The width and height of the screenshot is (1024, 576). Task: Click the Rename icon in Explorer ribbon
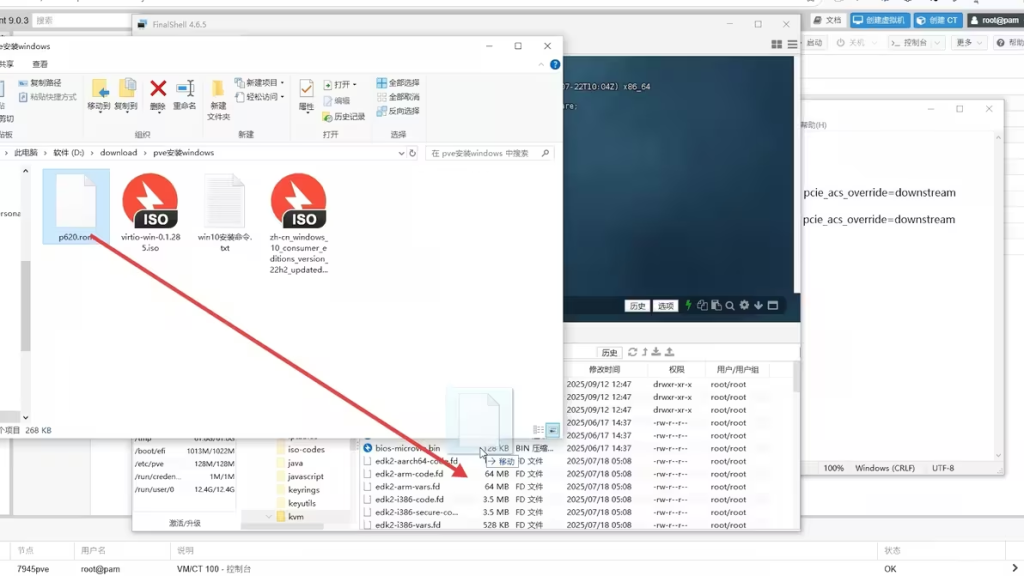pyautogui.click(x=185, y=94)
